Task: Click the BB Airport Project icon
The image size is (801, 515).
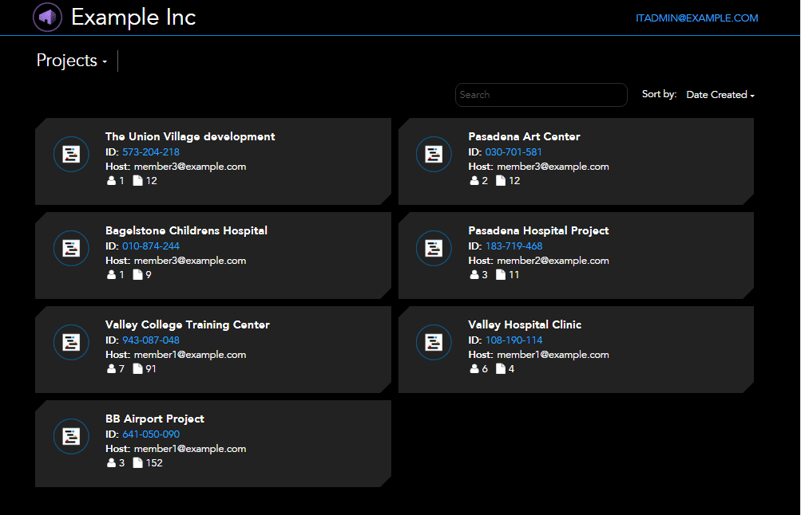Action: (x=71, y=436)
